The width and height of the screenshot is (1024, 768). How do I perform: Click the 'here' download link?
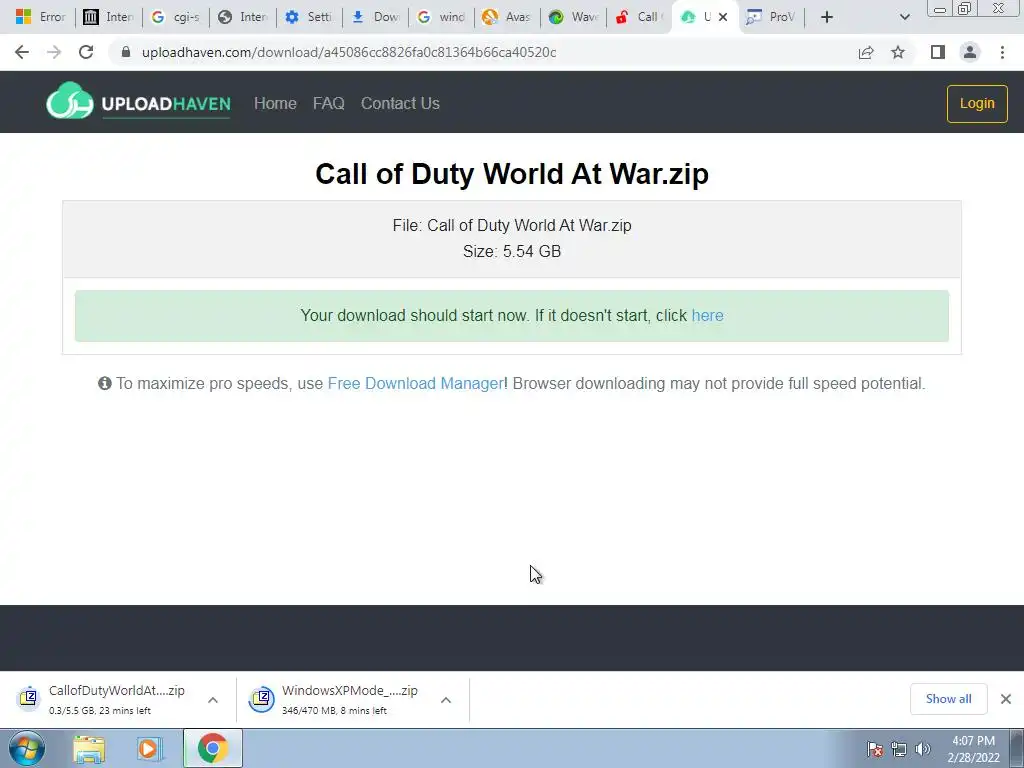tap(707, 315)
